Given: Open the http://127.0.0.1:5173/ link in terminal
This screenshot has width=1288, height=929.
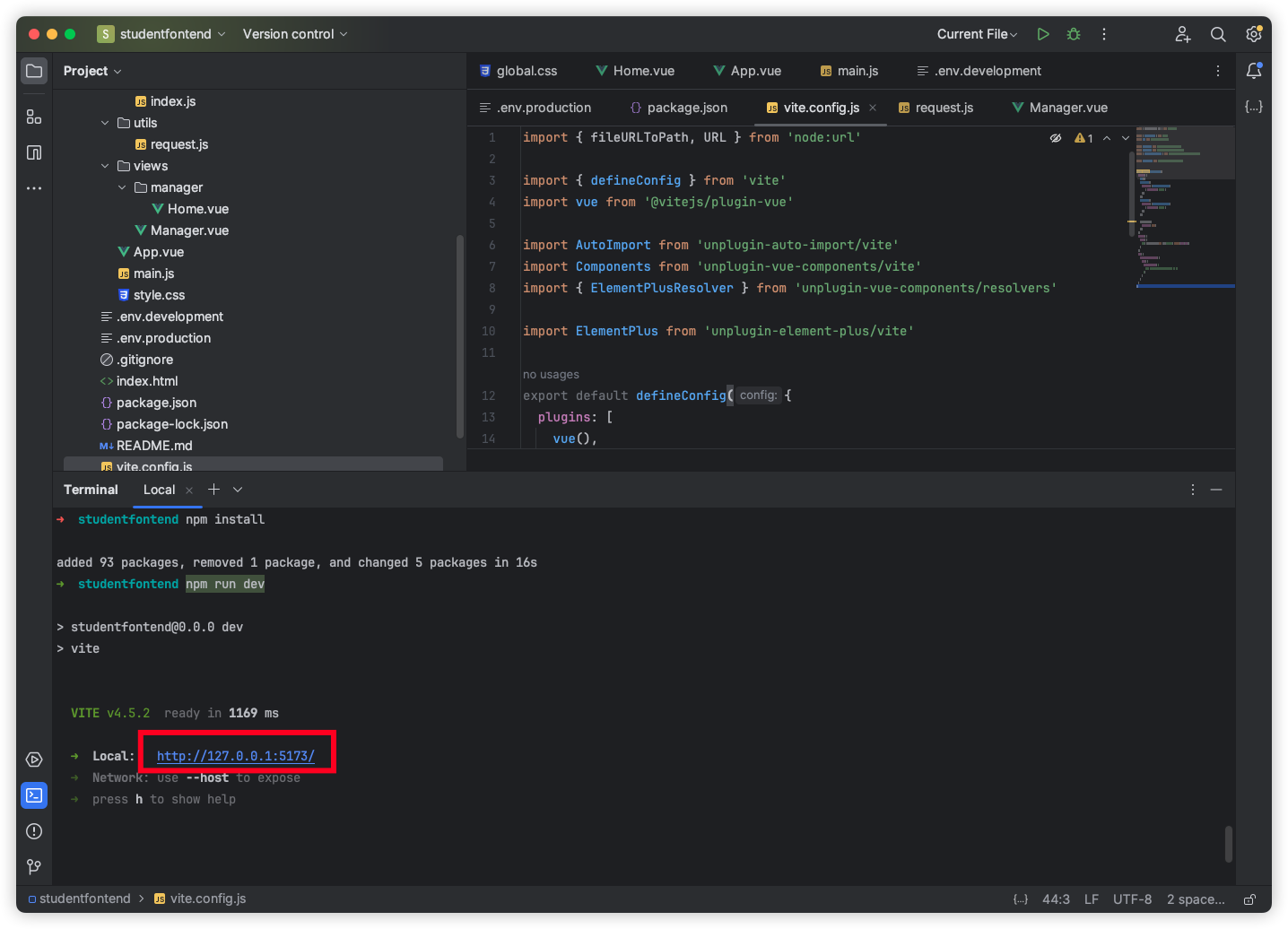Looking at the screenshot, I should (236, 756).
